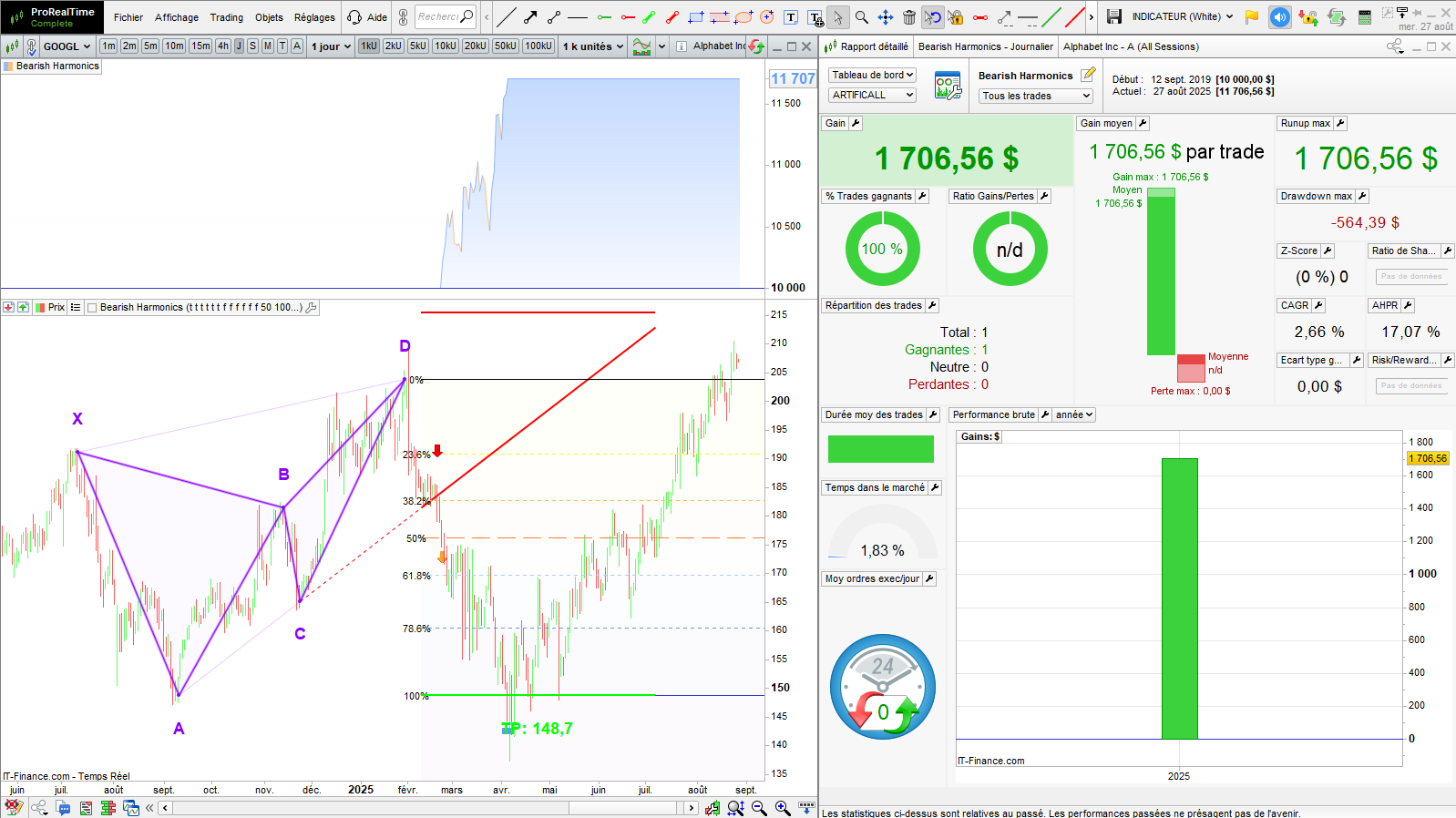Toggle the lock drawing objects tool
This screenshot has height=818, width=1456.
[x=956, y=17]
